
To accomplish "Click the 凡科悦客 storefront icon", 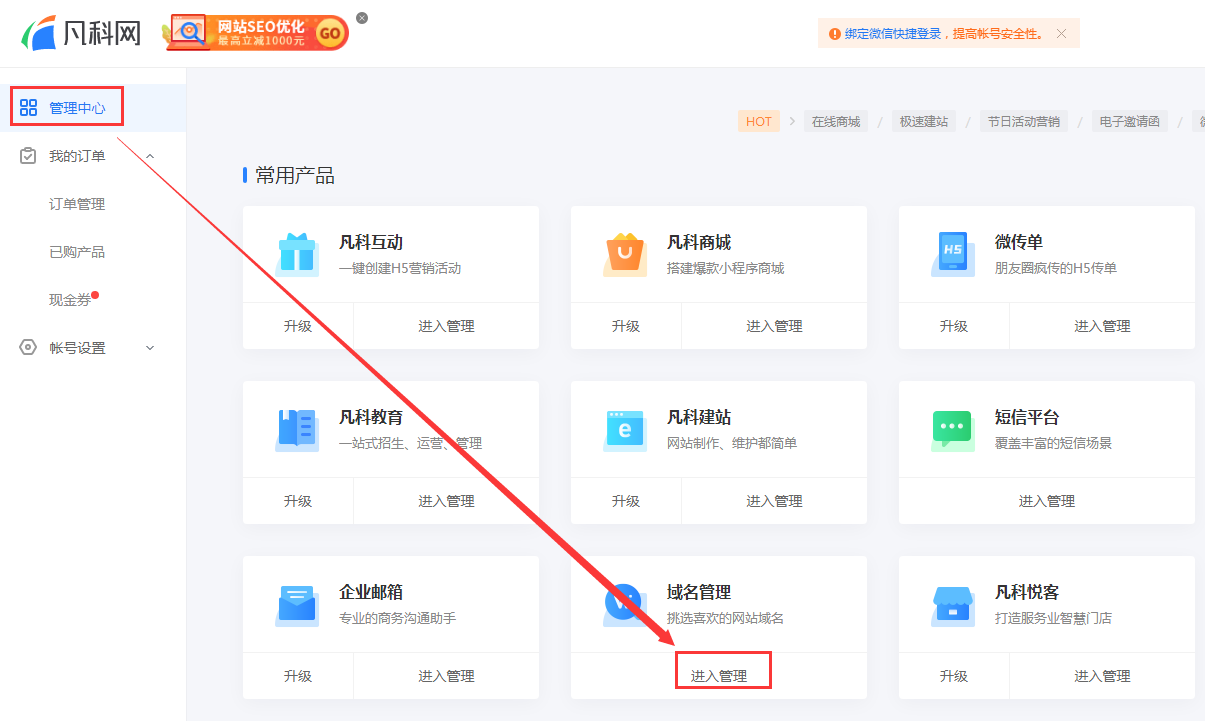I will pos(952,604).
